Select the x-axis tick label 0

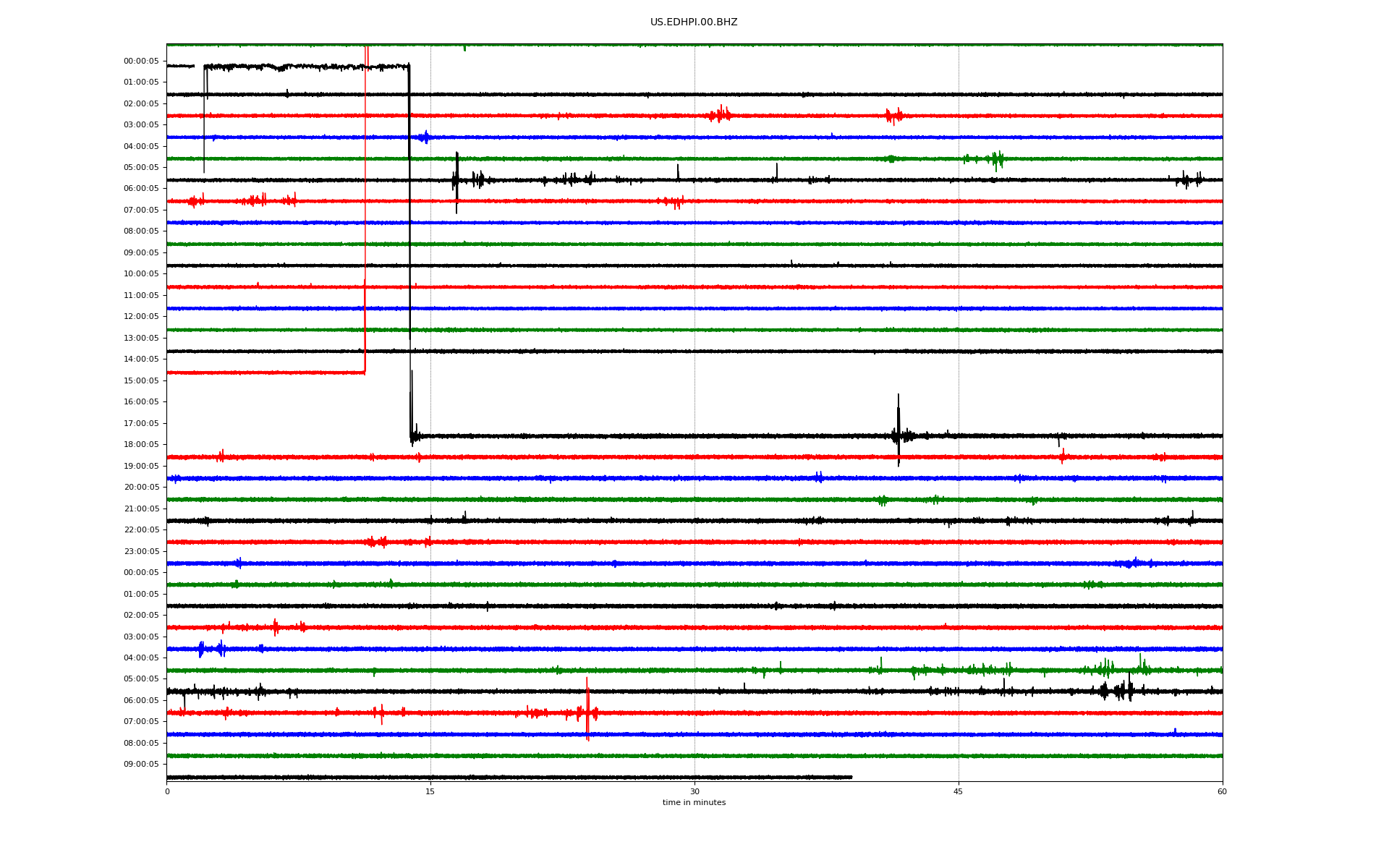click(167, 791)
